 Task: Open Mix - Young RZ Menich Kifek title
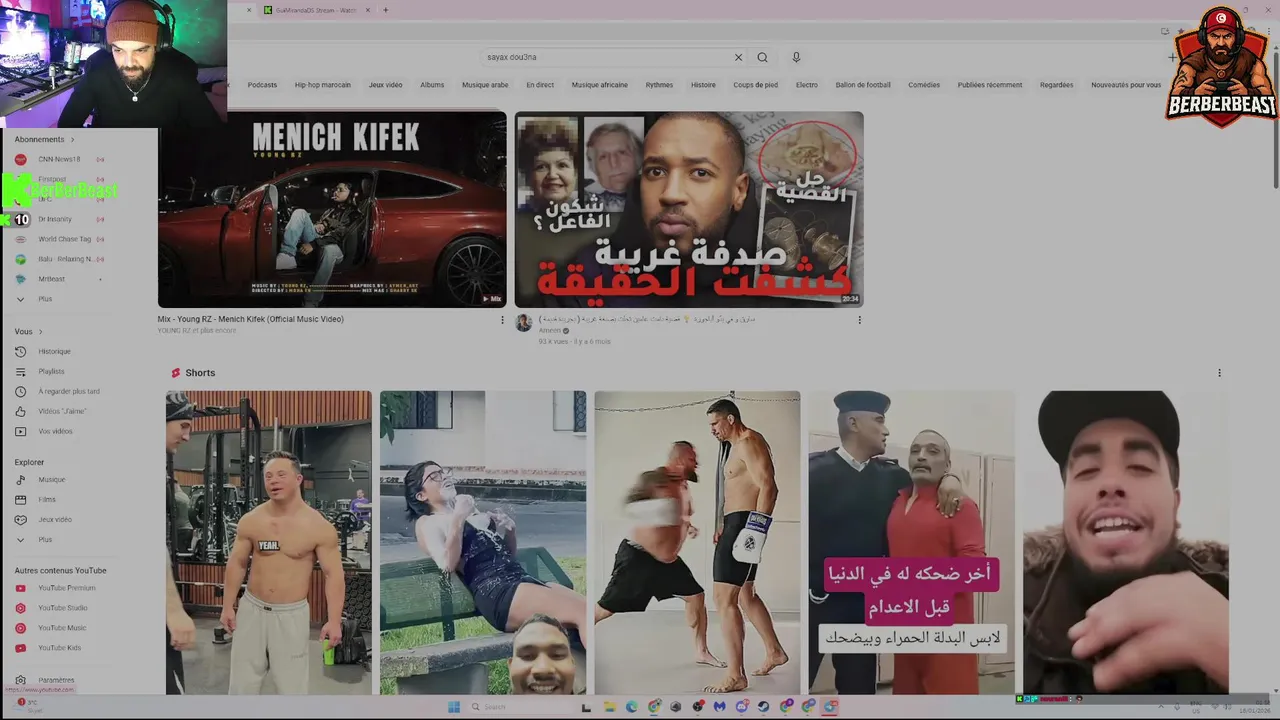point(250,320)
